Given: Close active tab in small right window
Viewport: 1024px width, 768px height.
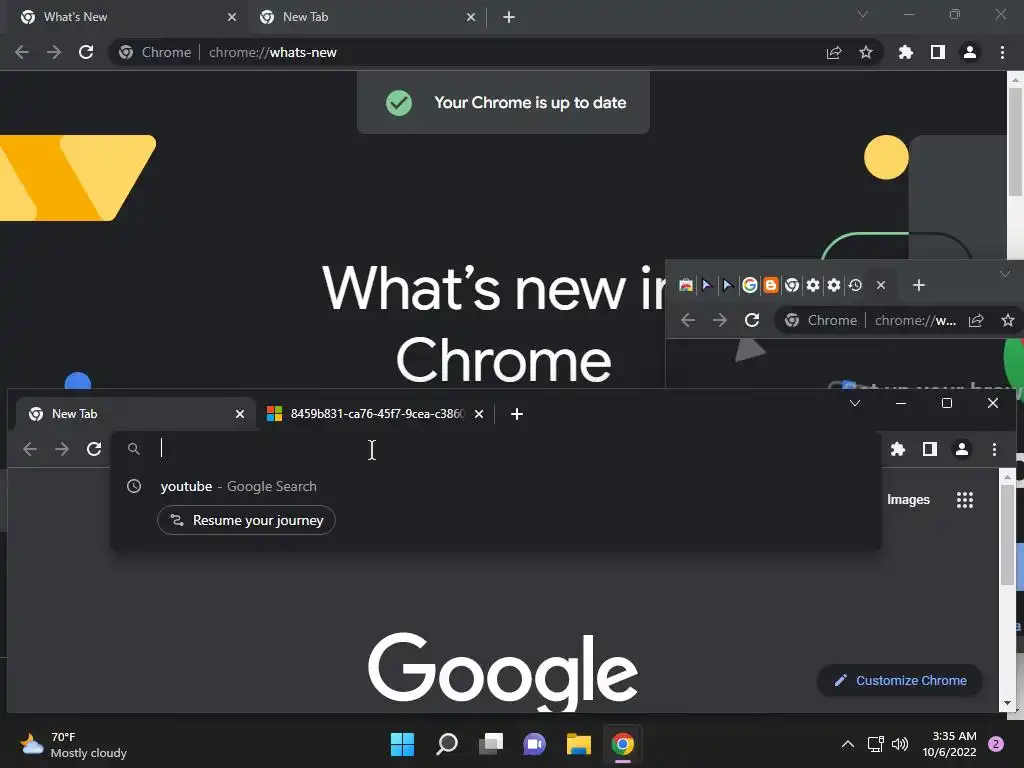Looking at the screenshot, I should pos(881,285).
